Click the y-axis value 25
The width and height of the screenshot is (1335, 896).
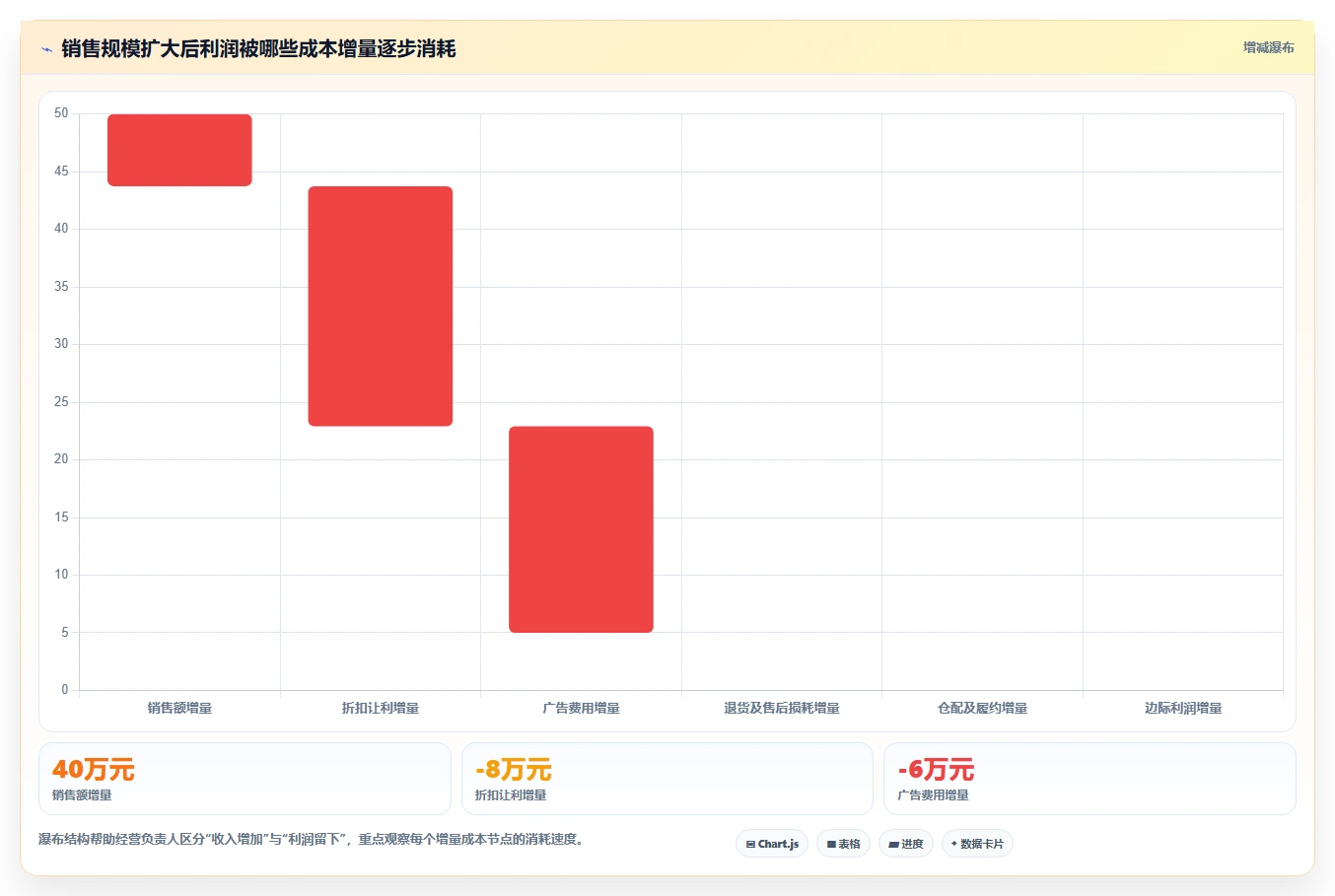pos(61,401)
